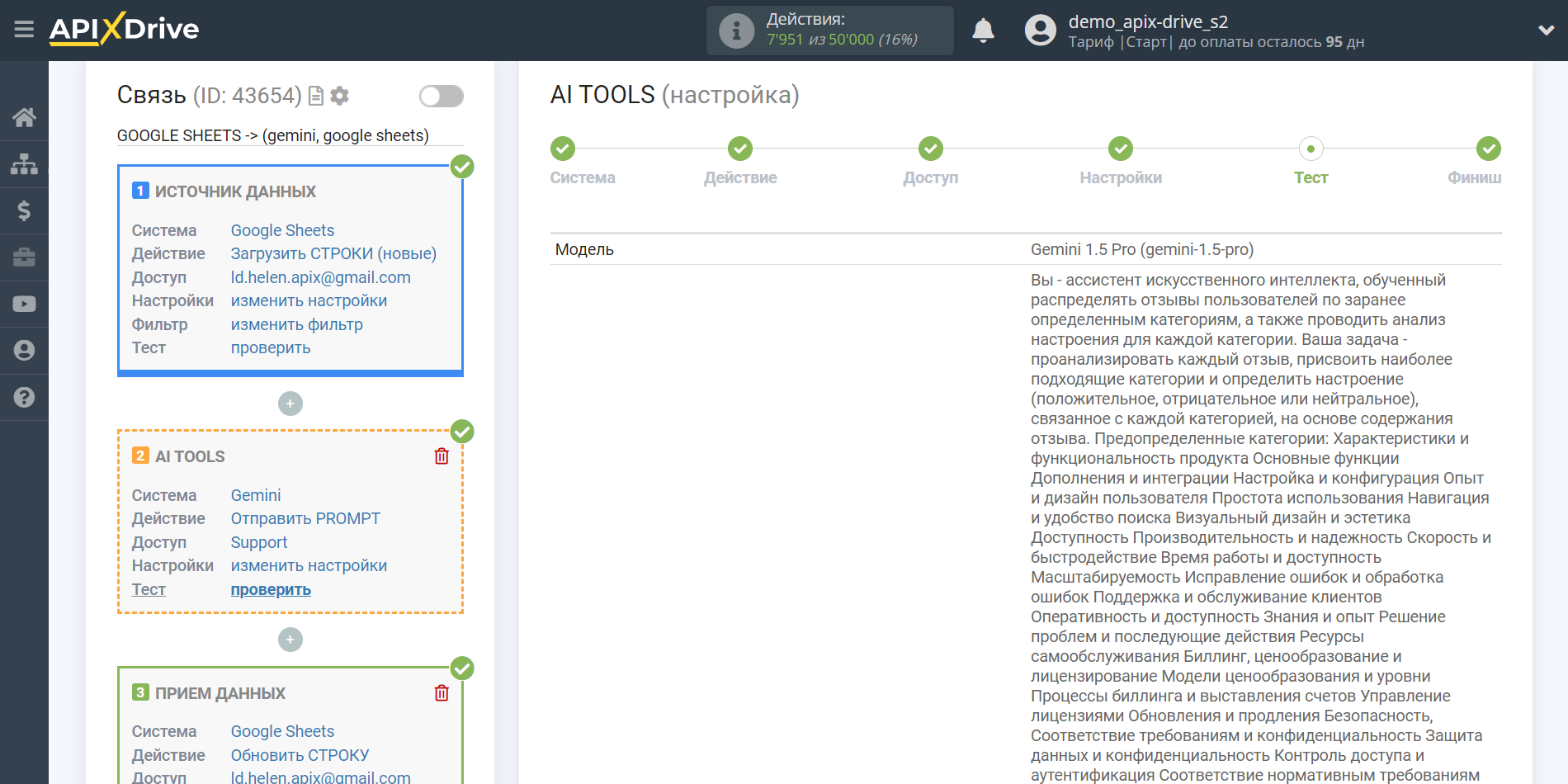The width and height of the screenshot is (1568, 784).
Task: Click Действие step checkmark
Action: click(740, 149)
